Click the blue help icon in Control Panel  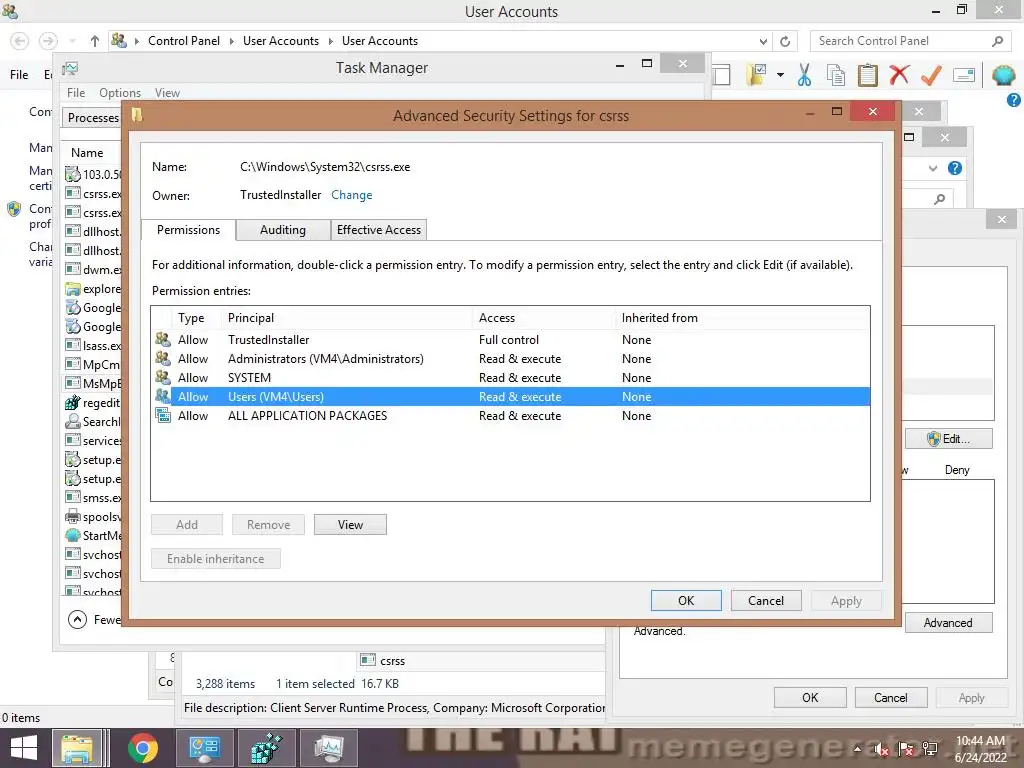[1014, 100]
